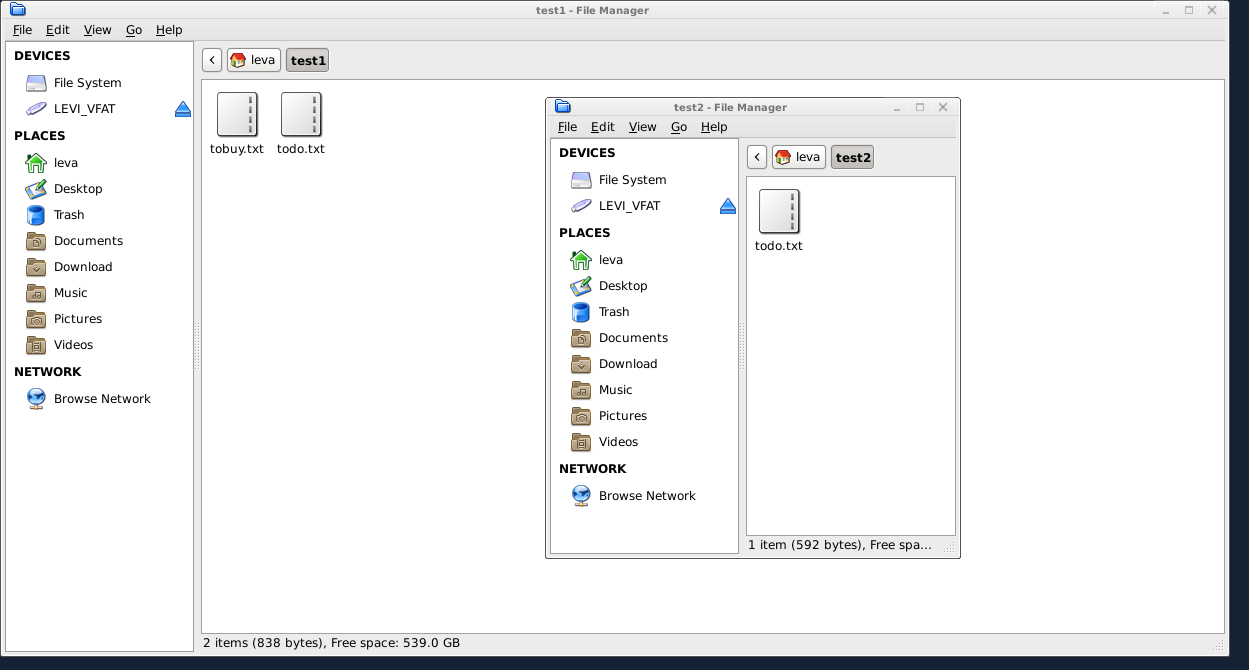Open the Music folder in test2 sidebar
This screenshot has width=1249, height=670.
click(x=615, y=390)
